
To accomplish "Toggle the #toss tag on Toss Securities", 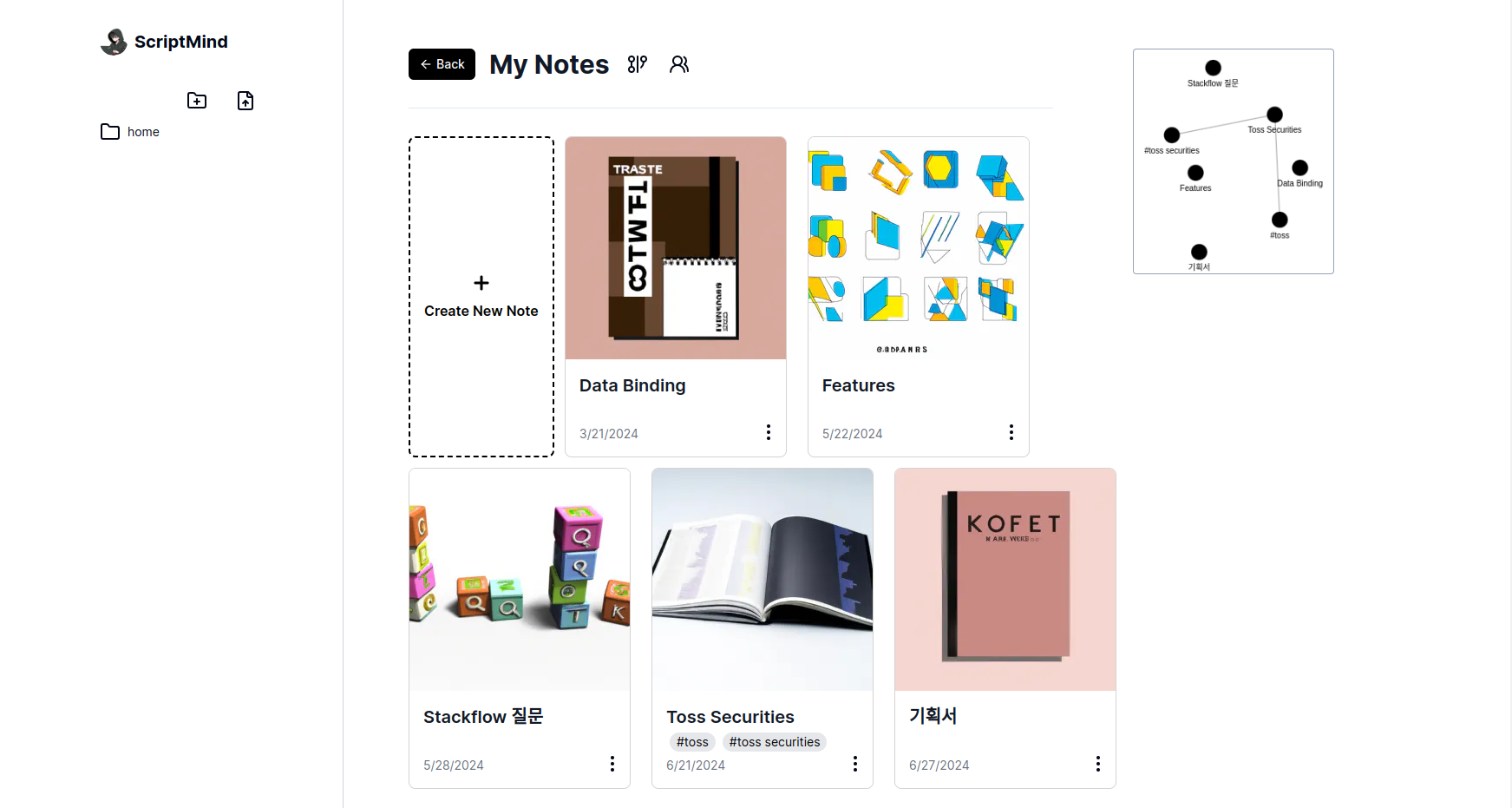I will 691,742.
